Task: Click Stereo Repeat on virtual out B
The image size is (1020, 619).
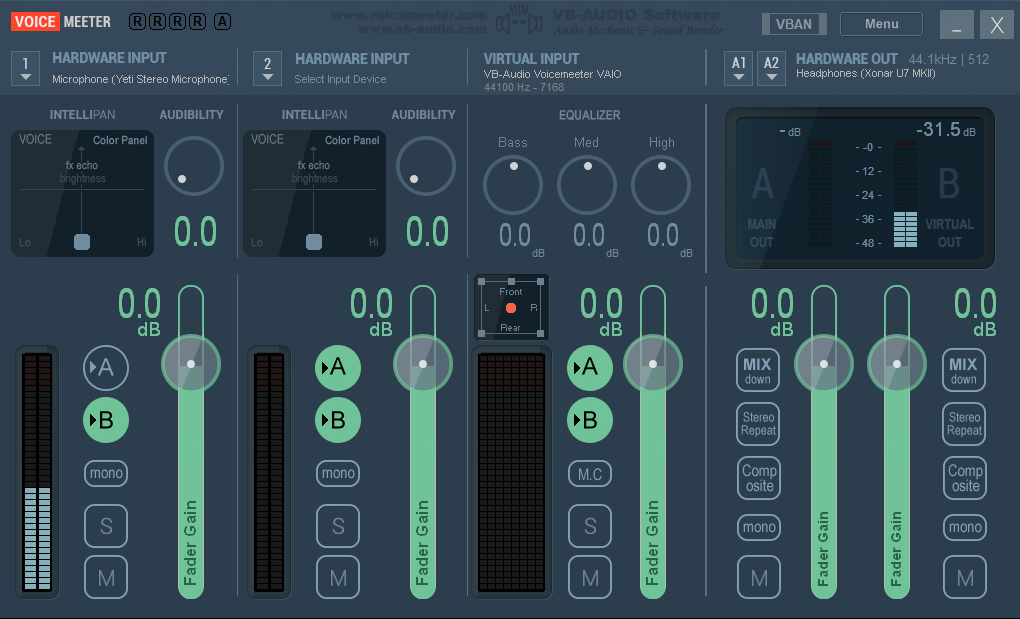Action: 964,423
